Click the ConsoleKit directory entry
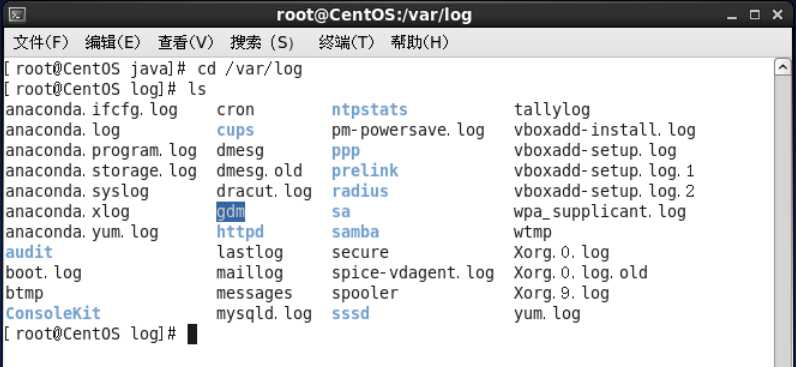The height and width of the screenshot is (367, 796). point(53,313)
